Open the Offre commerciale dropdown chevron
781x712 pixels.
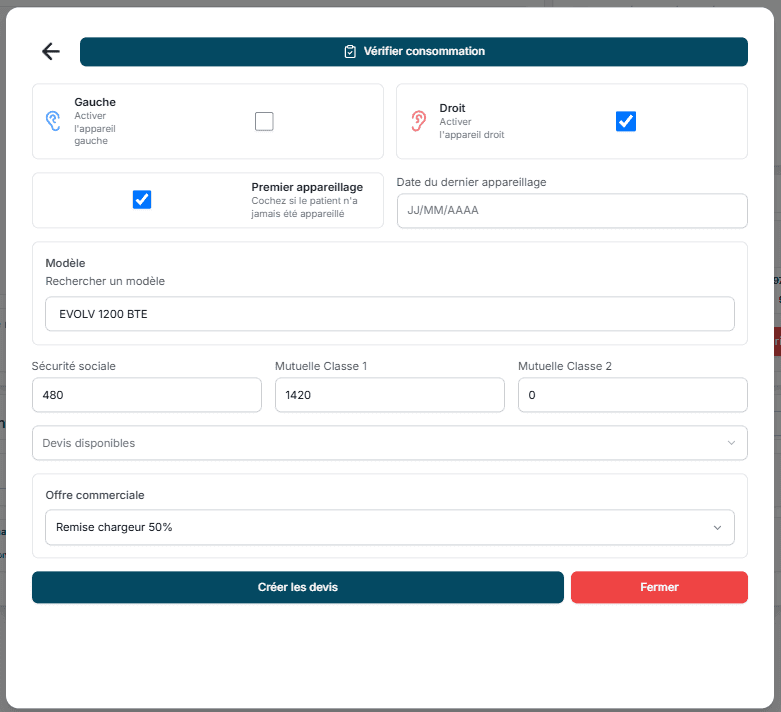pyautogui.click(x=717, y=527)
